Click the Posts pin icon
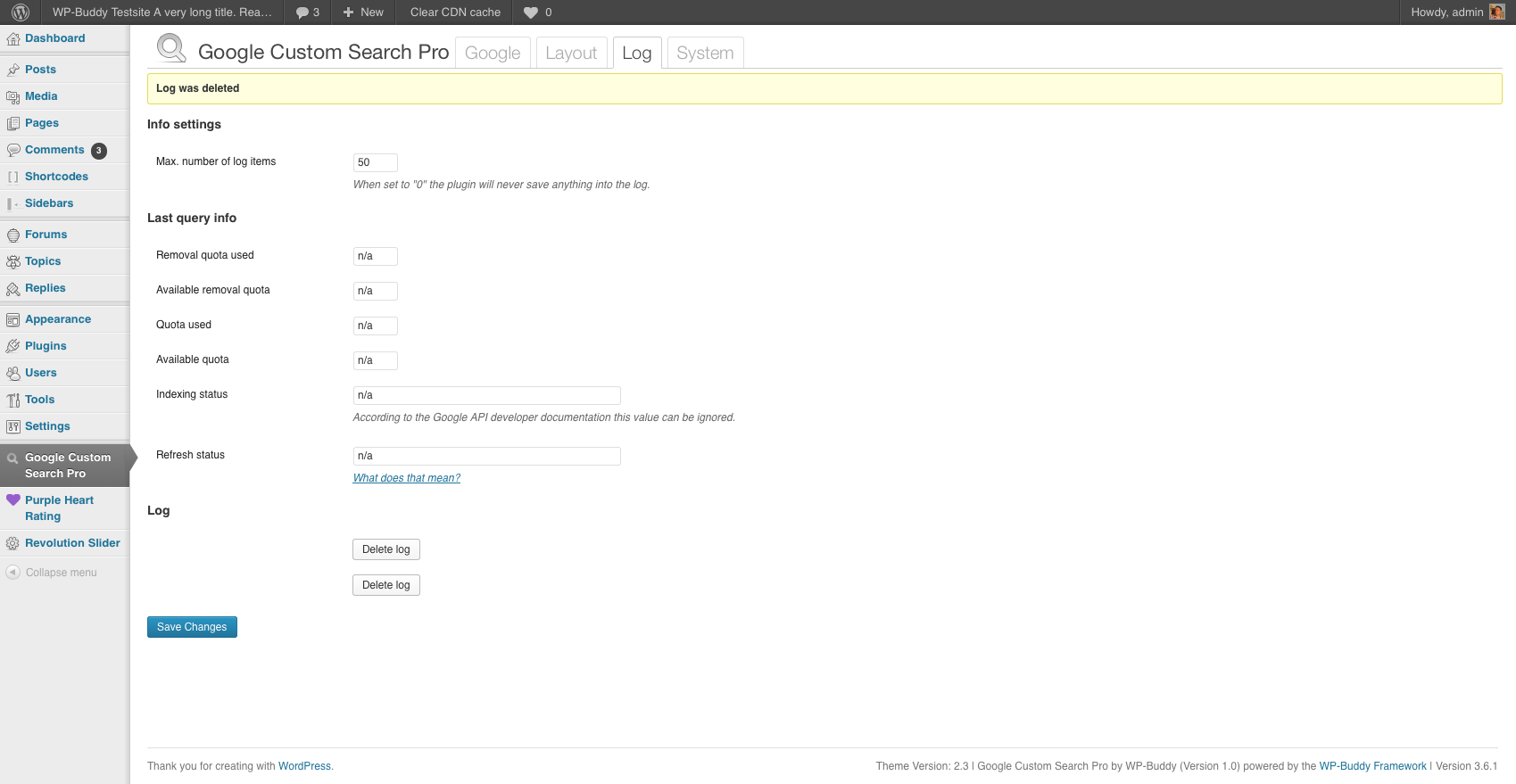 point(12,70)
